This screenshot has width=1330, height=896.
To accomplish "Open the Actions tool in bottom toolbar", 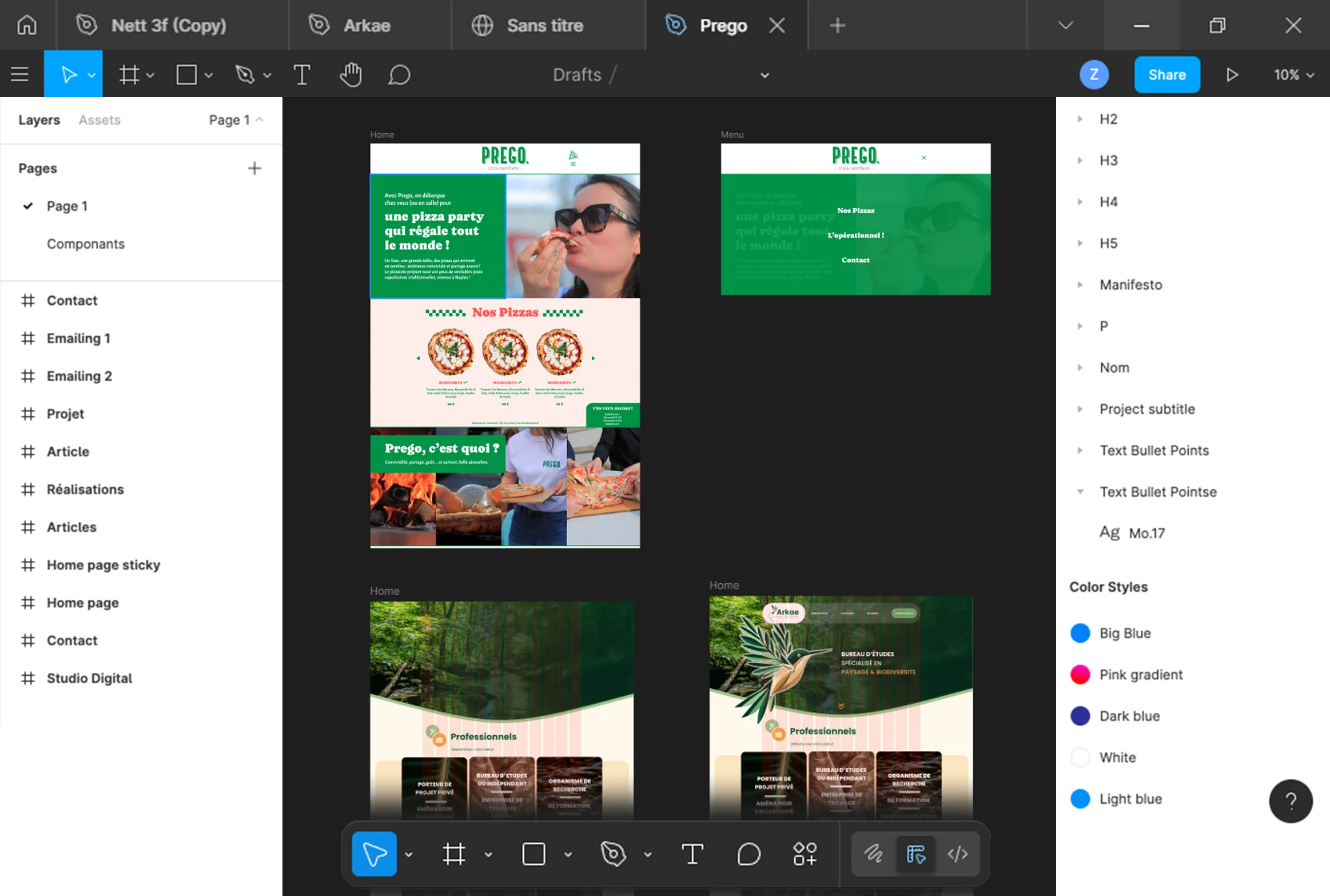I will point(805,854).
